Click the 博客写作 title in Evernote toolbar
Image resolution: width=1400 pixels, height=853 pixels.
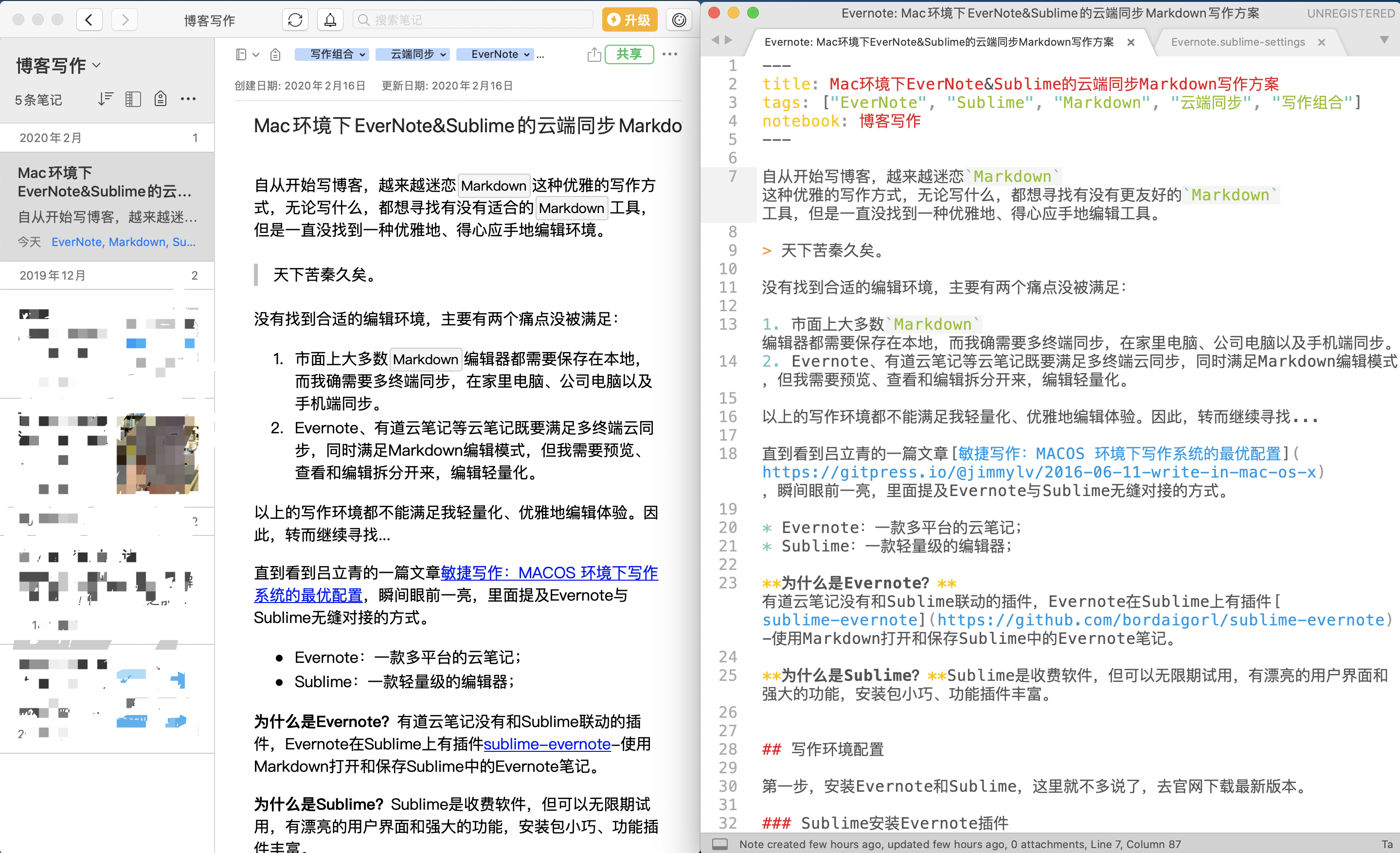click(x=209, y=20)
